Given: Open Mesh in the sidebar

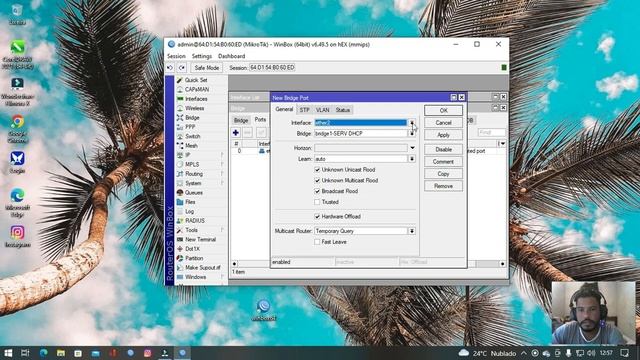Looking at the screenshot, I should (x=191, y=146).
